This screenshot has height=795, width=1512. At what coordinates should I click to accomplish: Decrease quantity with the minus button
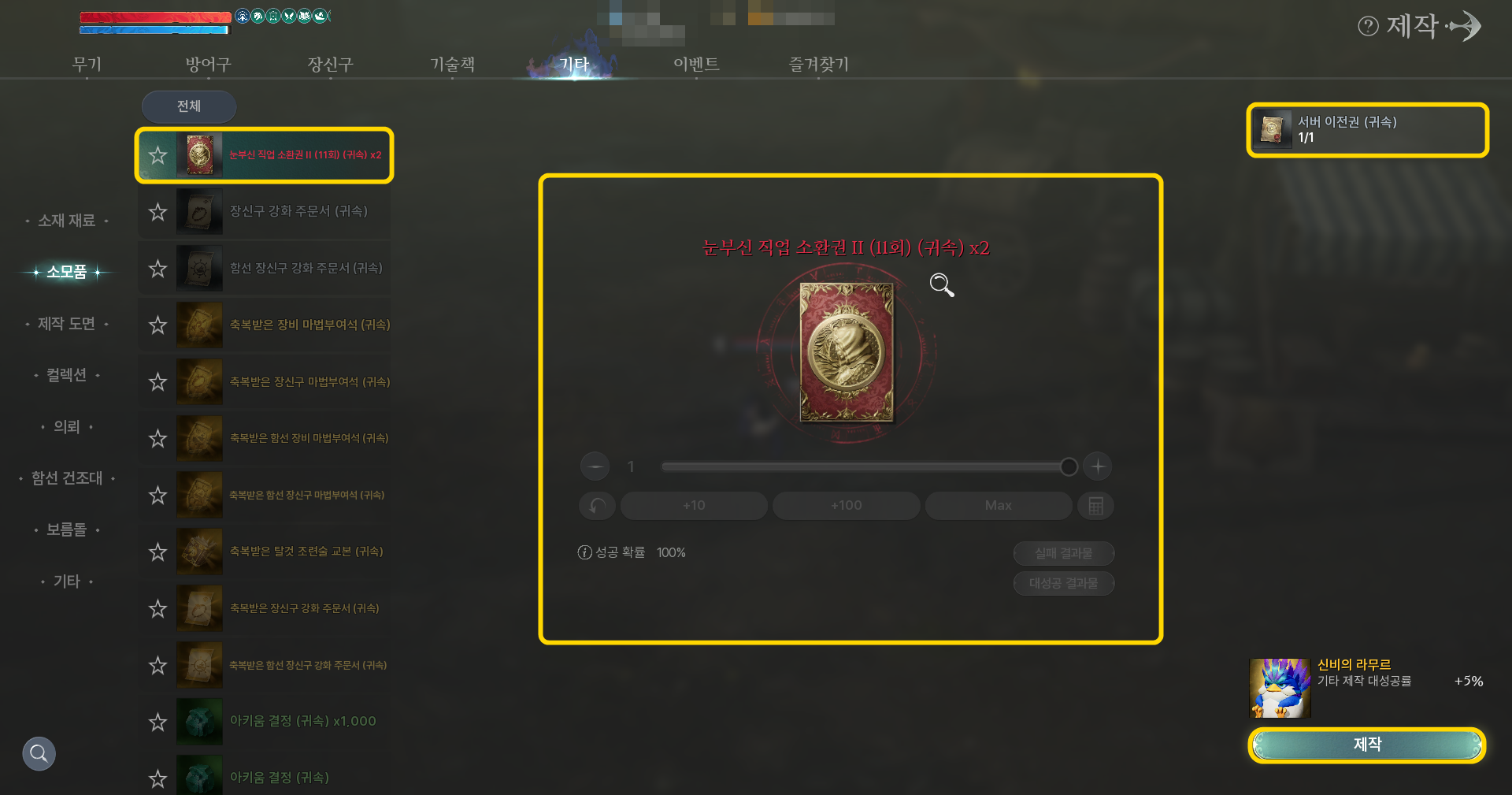[x=595, y=466]
